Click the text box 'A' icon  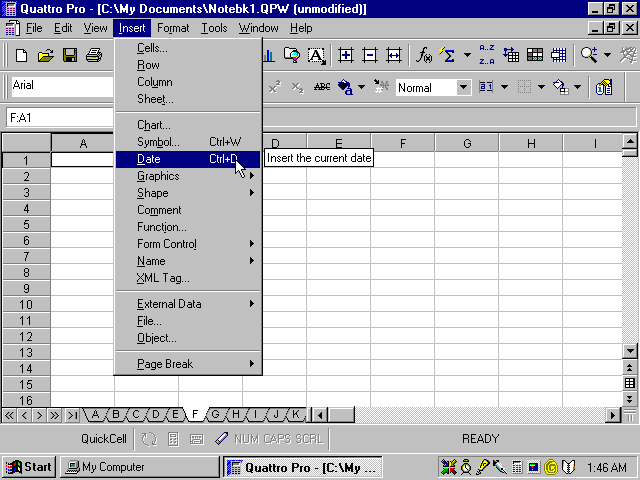(x=316, y=55)
